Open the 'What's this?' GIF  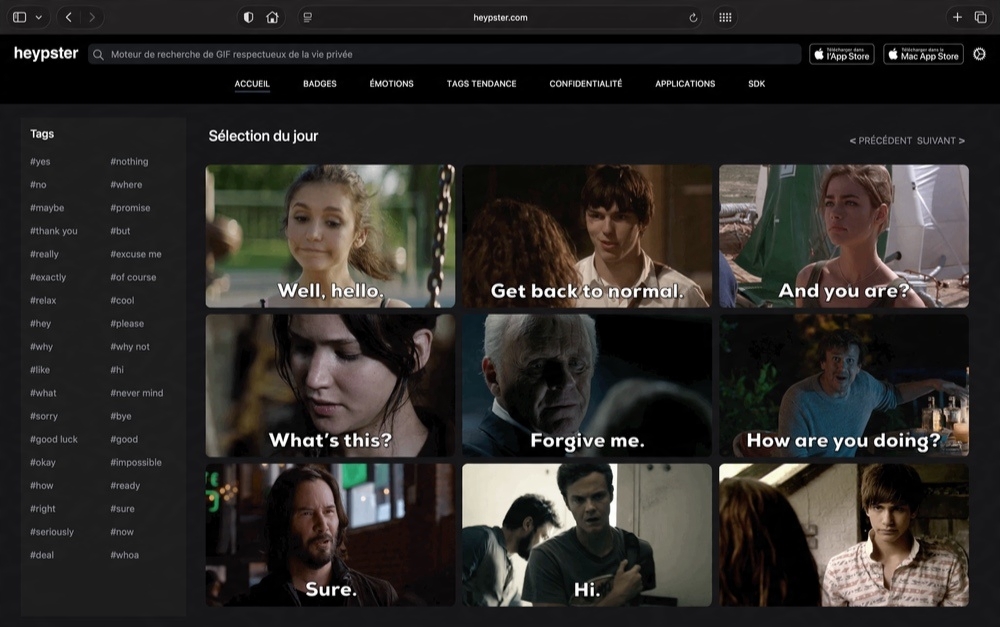point(330,385)
